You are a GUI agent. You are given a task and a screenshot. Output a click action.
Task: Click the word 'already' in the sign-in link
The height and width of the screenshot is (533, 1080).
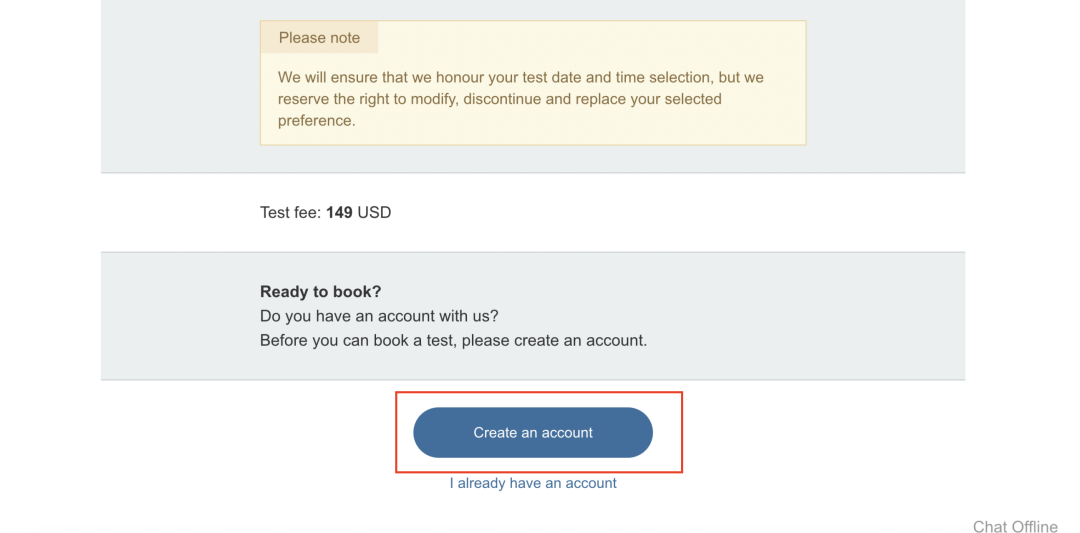[x=487, y=483]
